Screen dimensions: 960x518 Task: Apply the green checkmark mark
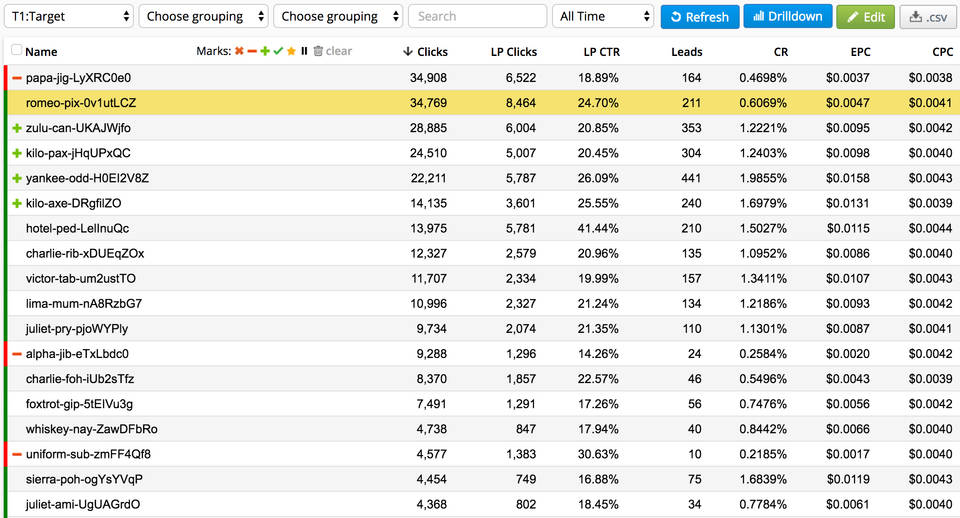click(x=278, y=51)
